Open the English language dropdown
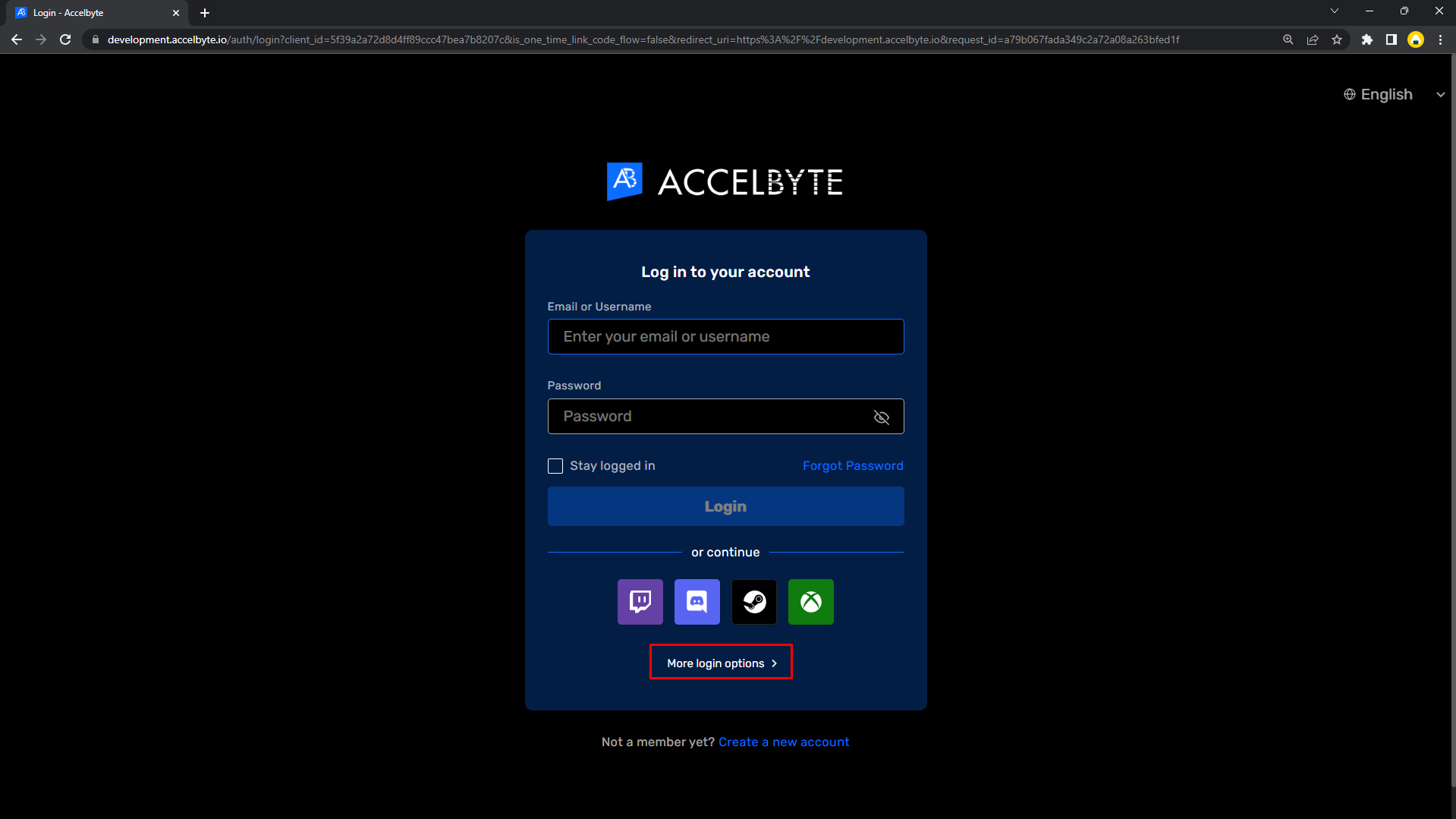The width and height of the screenshot is (1456, 819). click(x=1394, y=94)
